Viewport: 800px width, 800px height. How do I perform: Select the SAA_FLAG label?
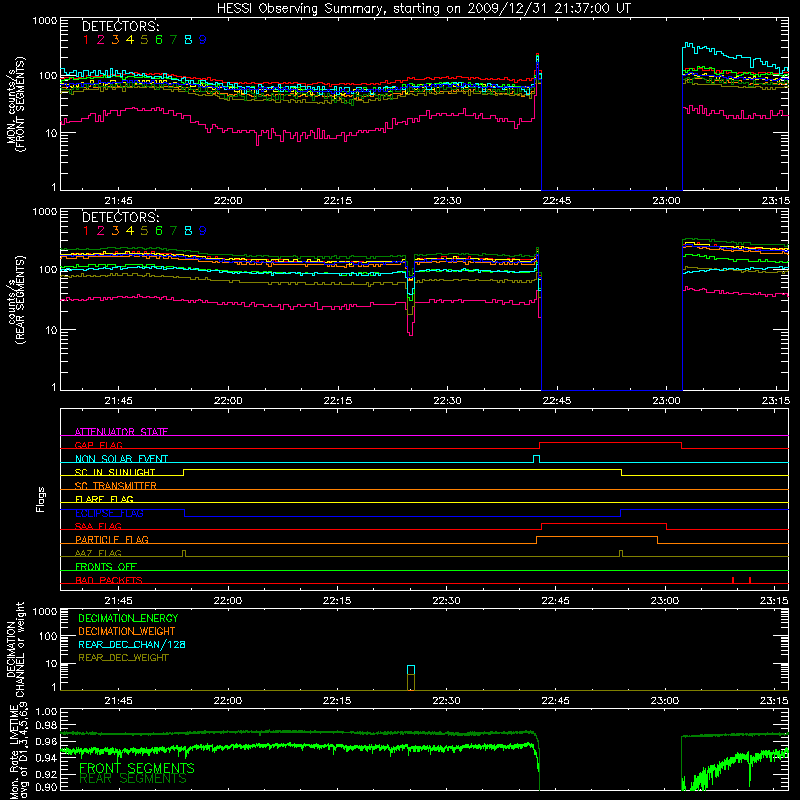pos(98,527)
